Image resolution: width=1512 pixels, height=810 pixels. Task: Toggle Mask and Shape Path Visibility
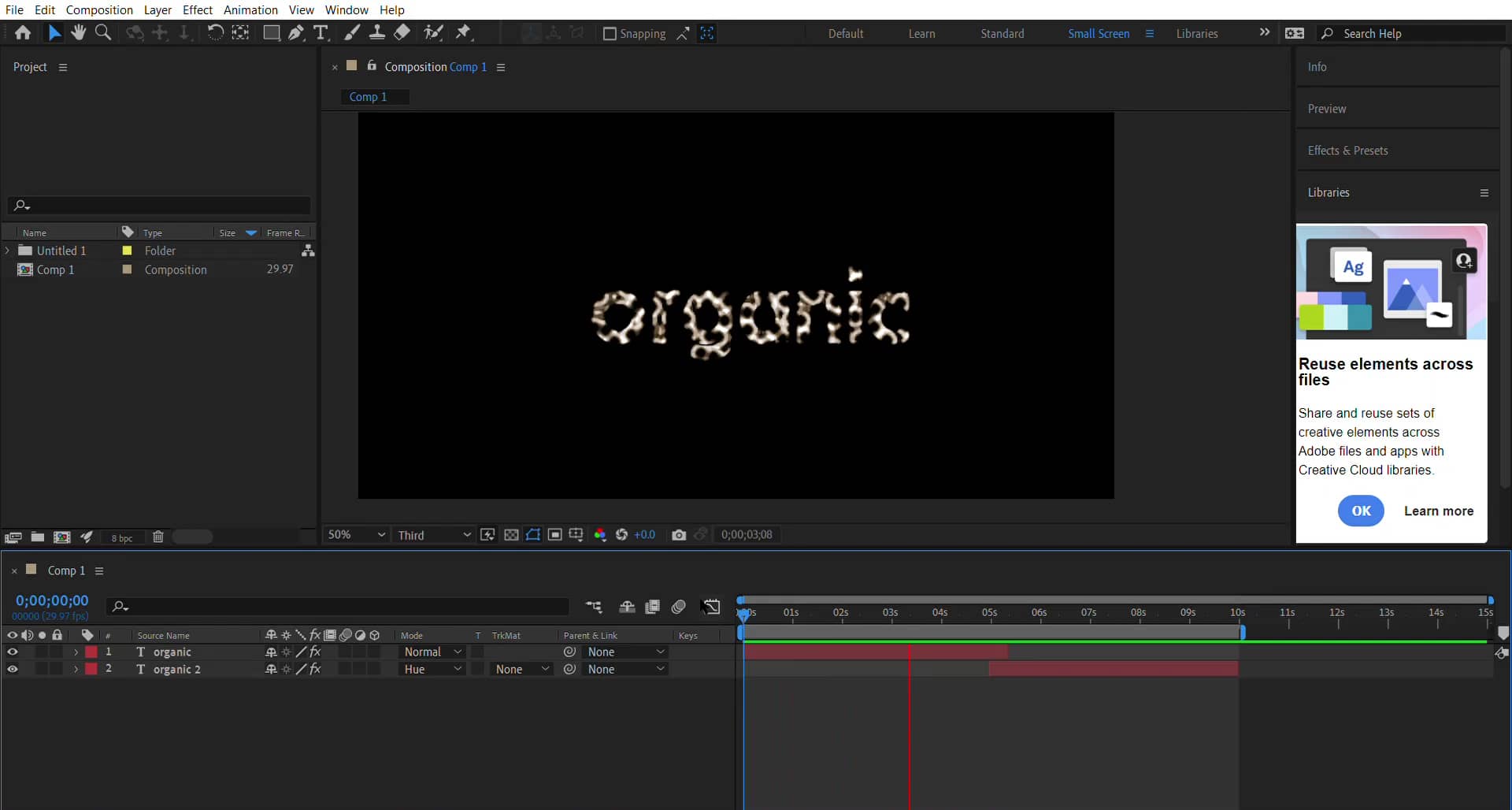533,535
